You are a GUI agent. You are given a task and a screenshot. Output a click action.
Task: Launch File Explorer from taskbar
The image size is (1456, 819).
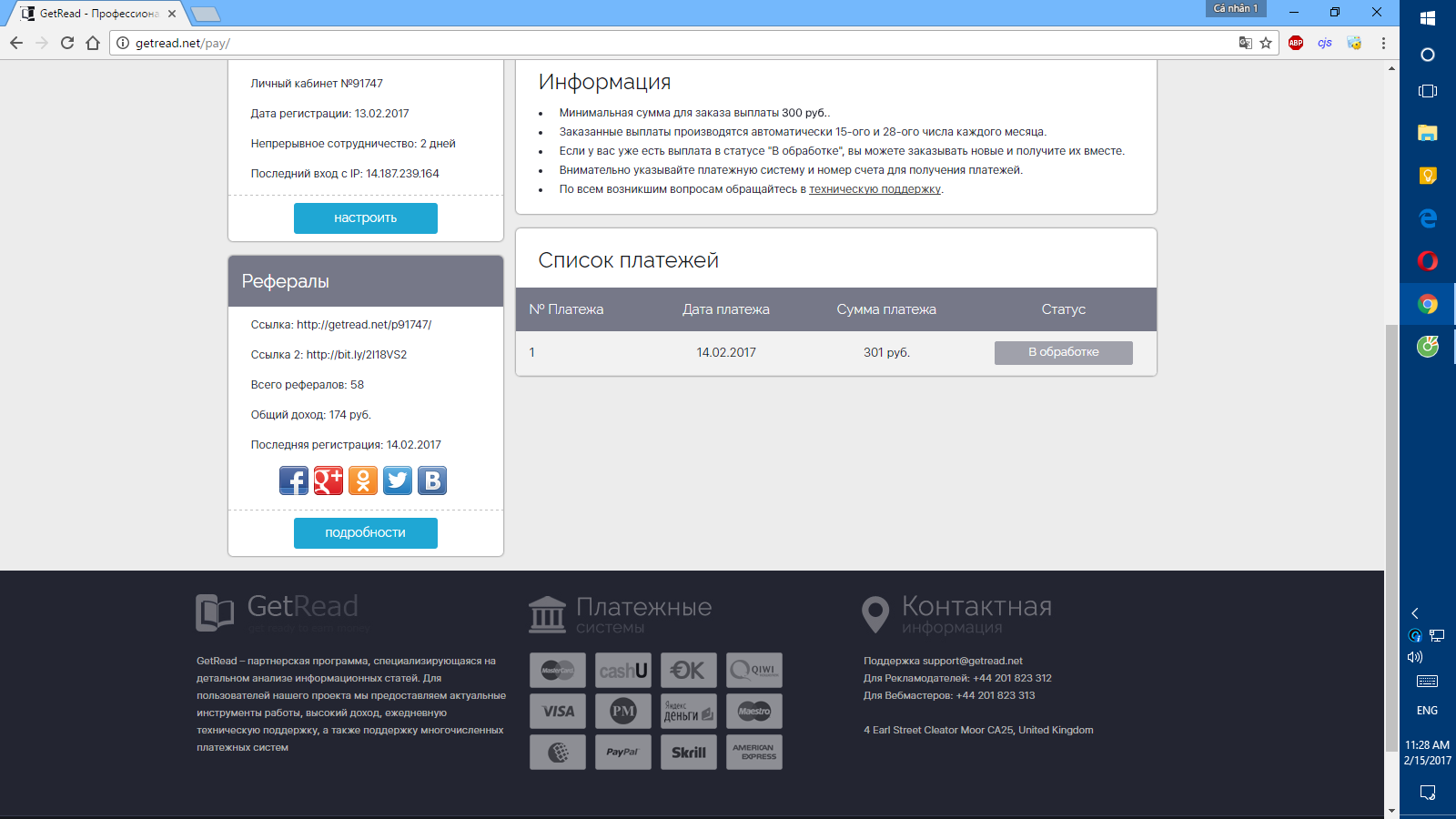(1428, 133)
